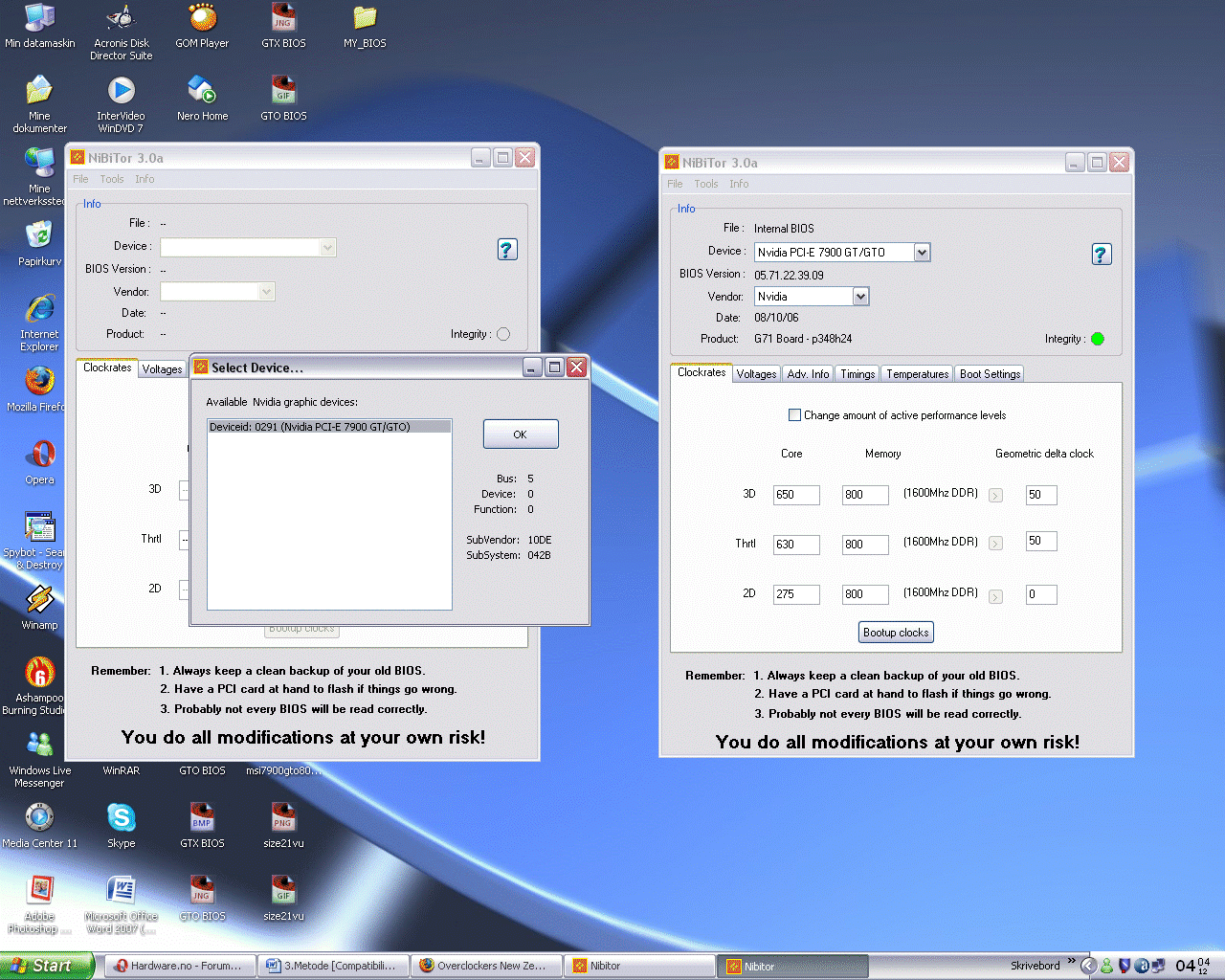Click the arrow button beside 3D memory clock
Image resolution: width=1225 pixels, height=980 pixels.
pos(995,496)
